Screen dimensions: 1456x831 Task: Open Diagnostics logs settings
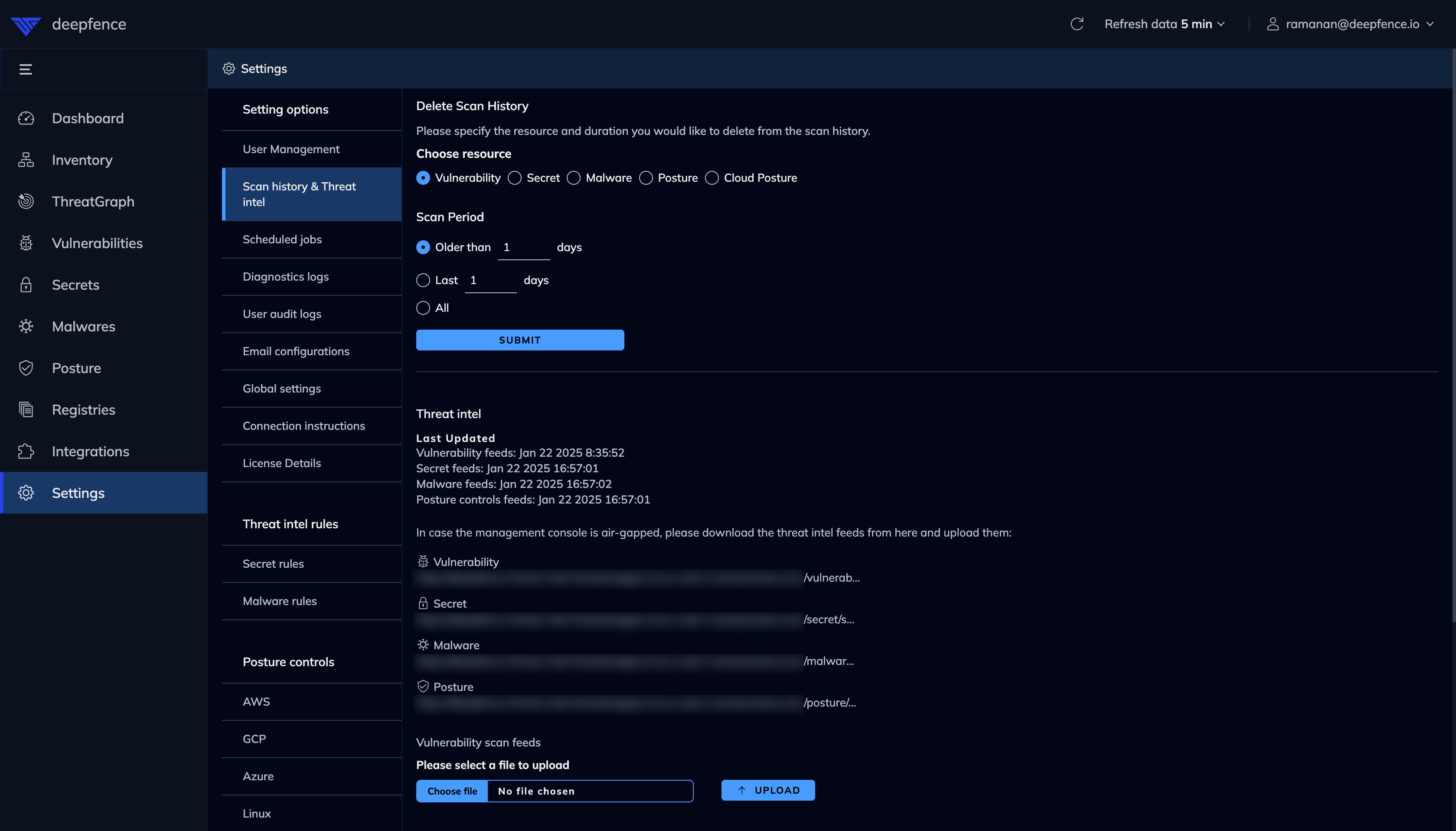click(x=311, y=277)
